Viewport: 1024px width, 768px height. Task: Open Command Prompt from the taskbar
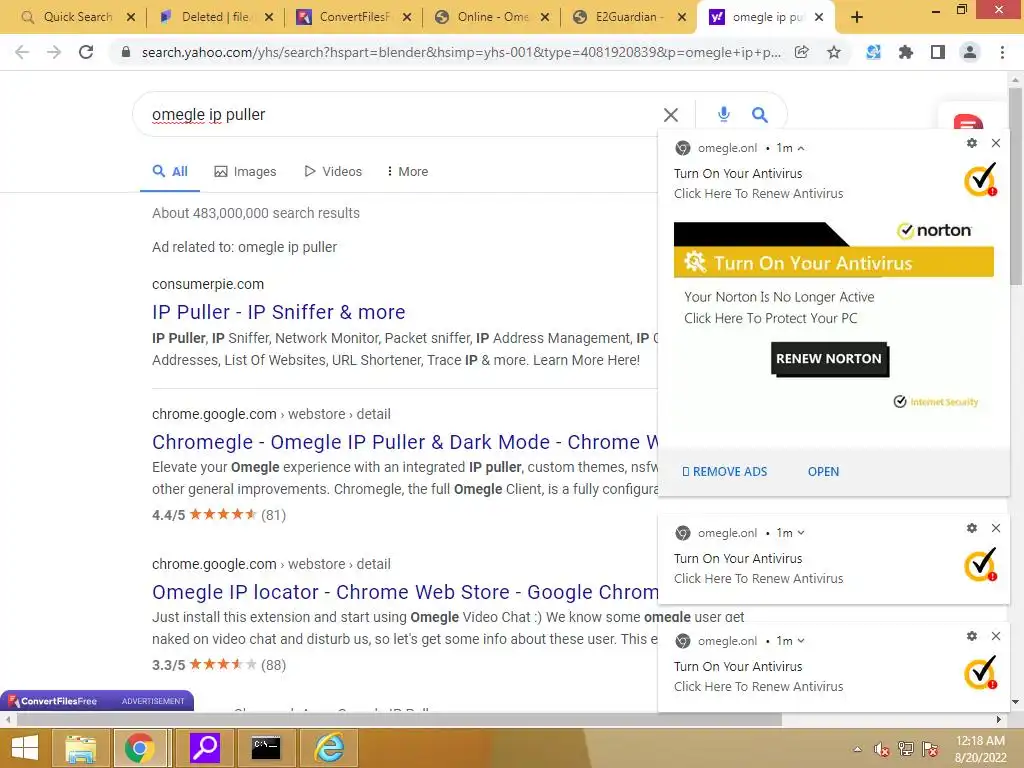pyautogui.click(x=266, y=748)
